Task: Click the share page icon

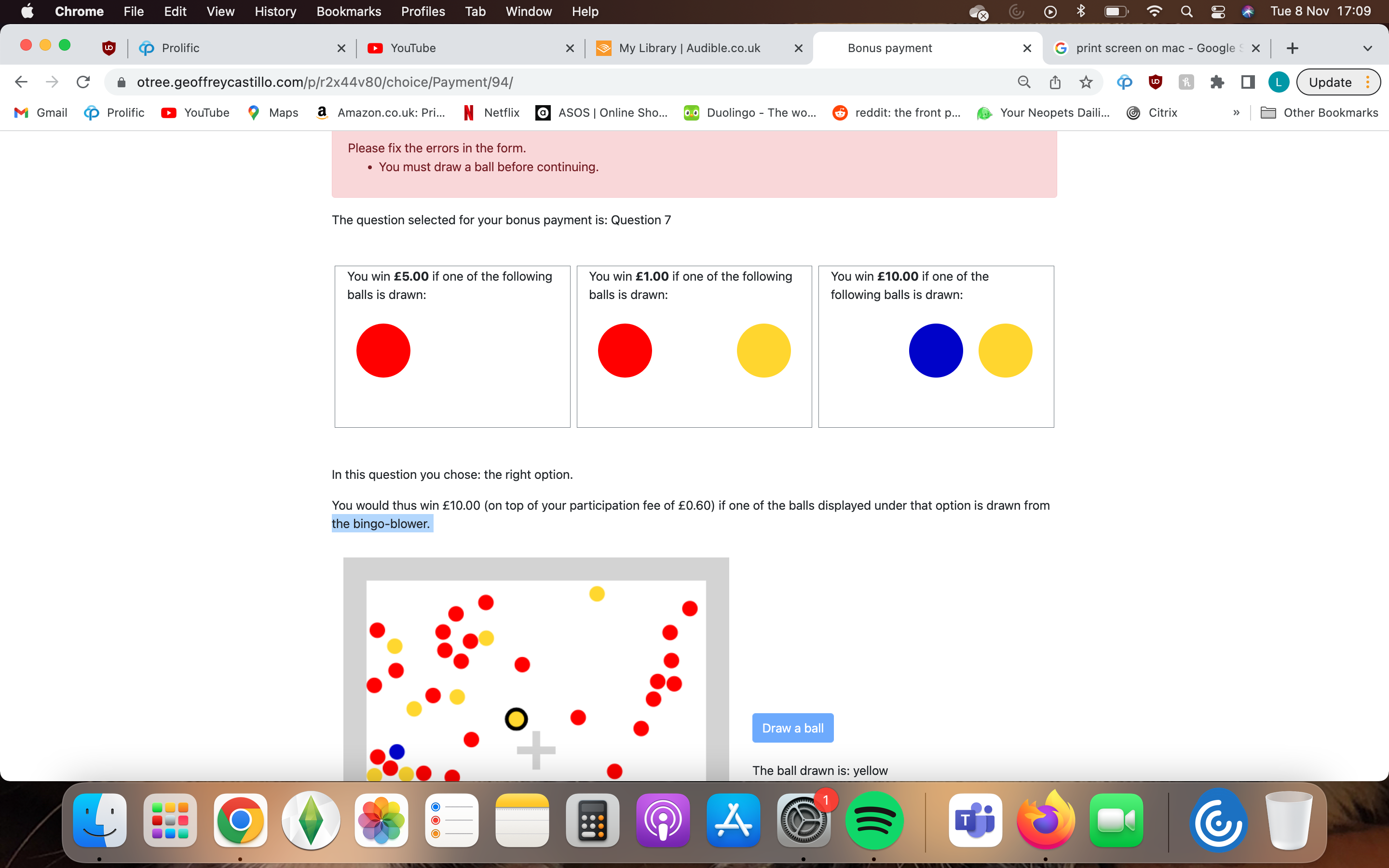Action: 1055,82
